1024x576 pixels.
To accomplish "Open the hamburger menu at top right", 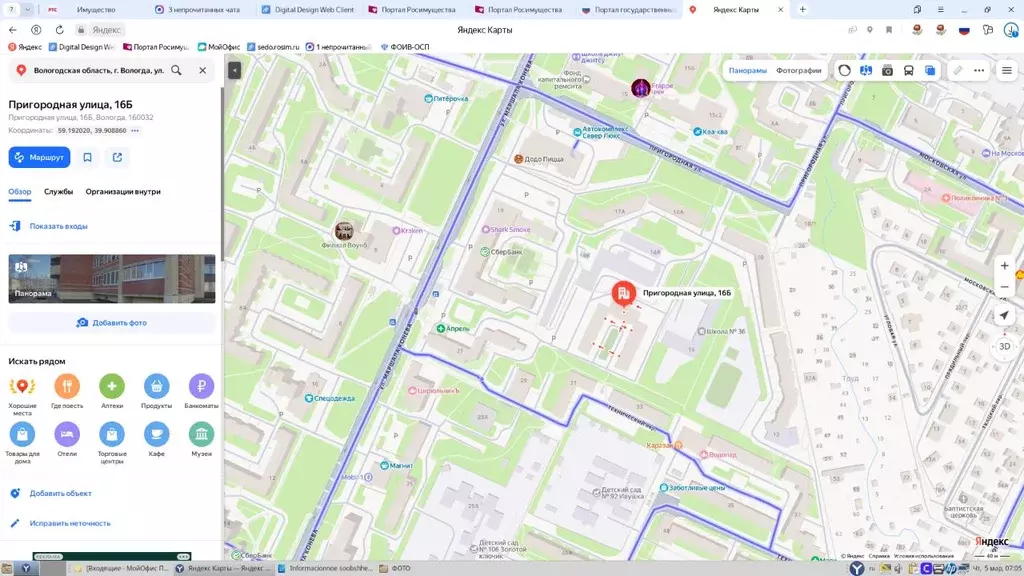I will (1005, 70).
